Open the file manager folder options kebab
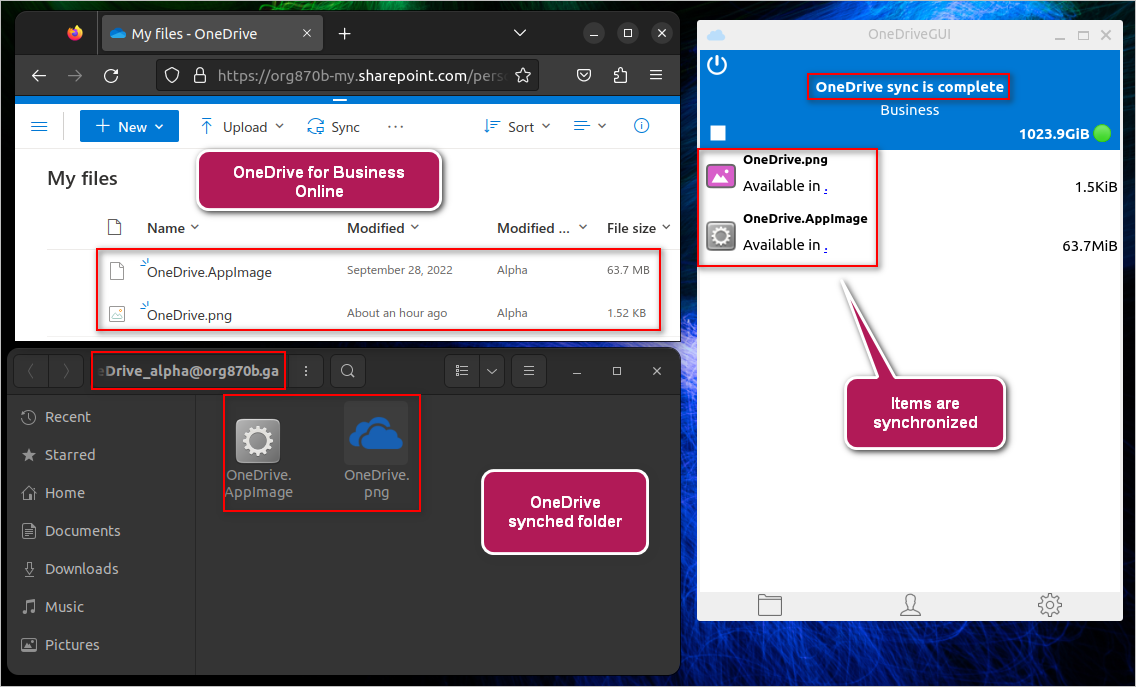Viewport: 1136px width, 687px height. (306, 371)
